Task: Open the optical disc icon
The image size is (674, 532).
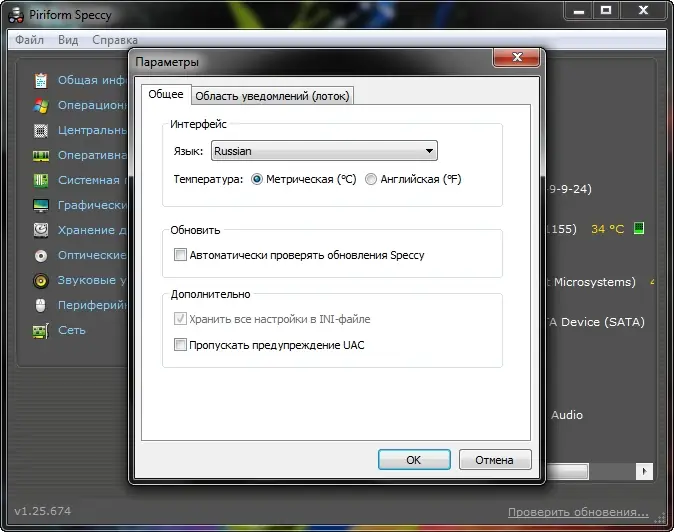Action: click(x=41, y=256)
